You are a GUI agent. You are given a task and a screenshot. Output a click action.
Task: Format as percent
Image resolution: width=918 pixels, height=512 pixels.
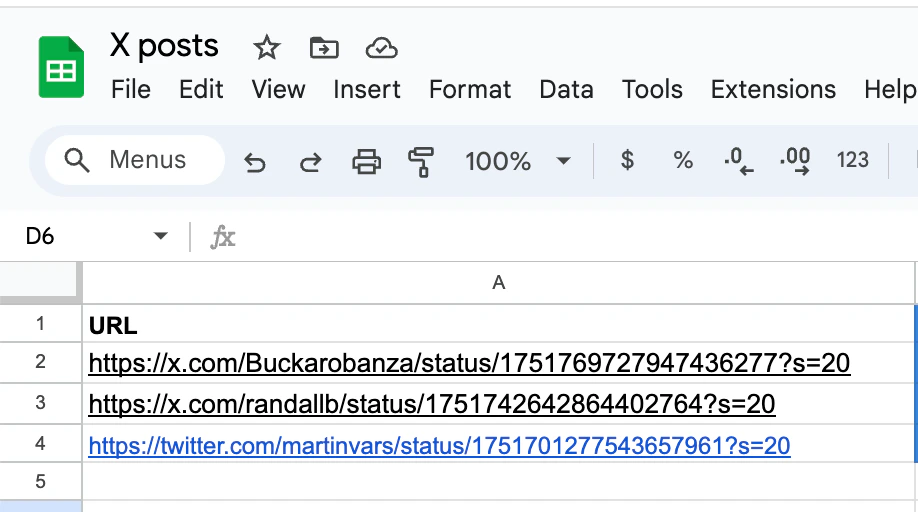click(683, 160)
